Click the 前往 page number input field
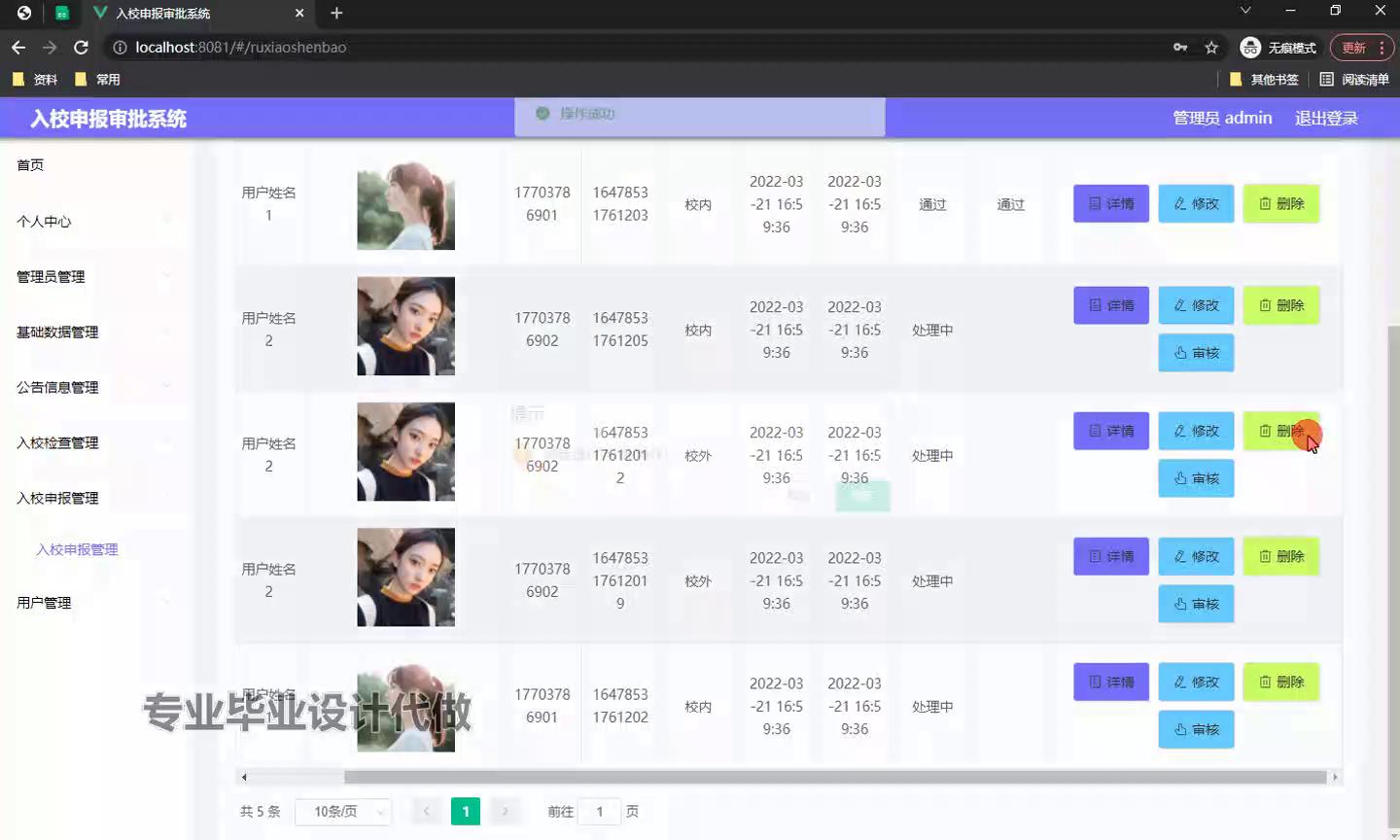1400x840 pixels. (x=600, y=812)
